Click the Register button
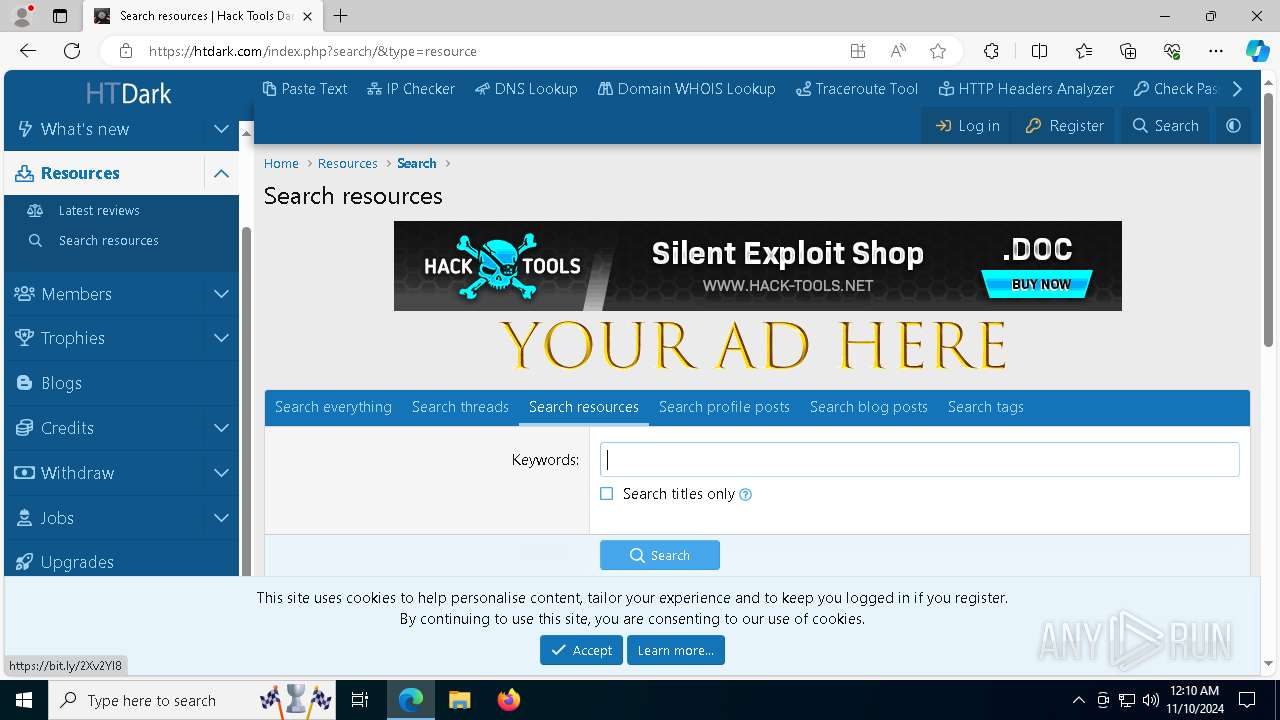This screenshot has width=1280, height=720. 1064,126
